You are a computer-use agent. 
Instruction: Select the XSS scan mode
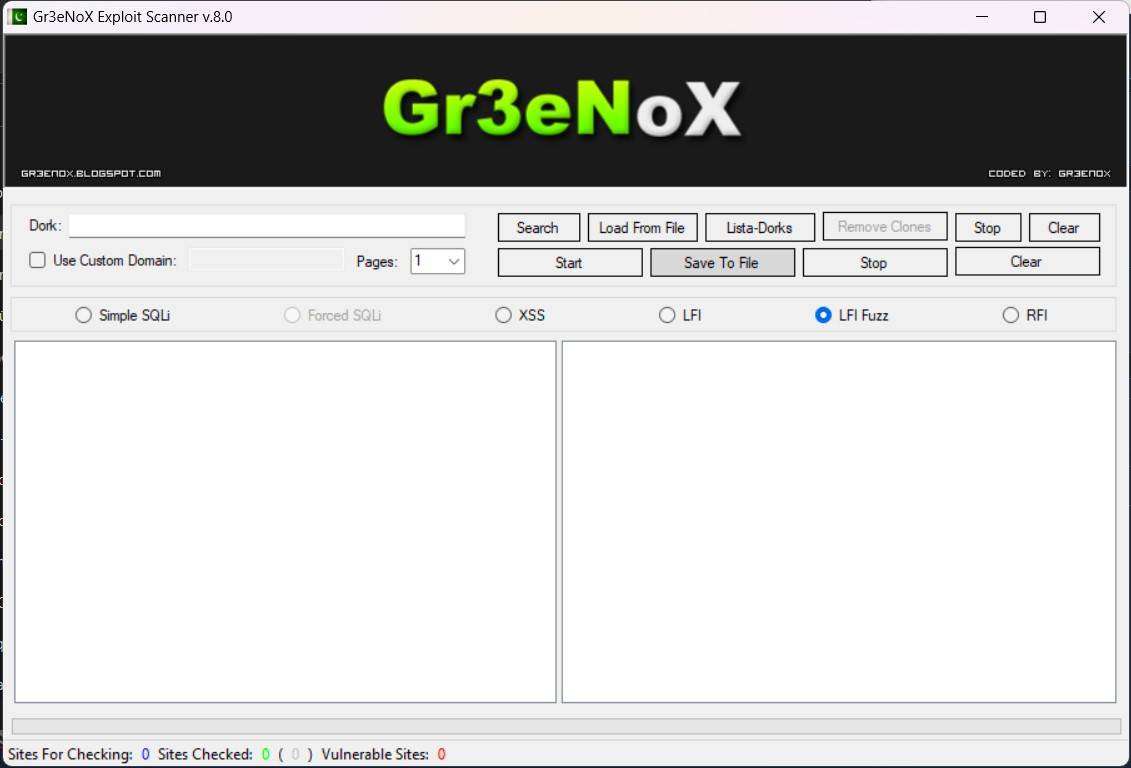point(503,314)
